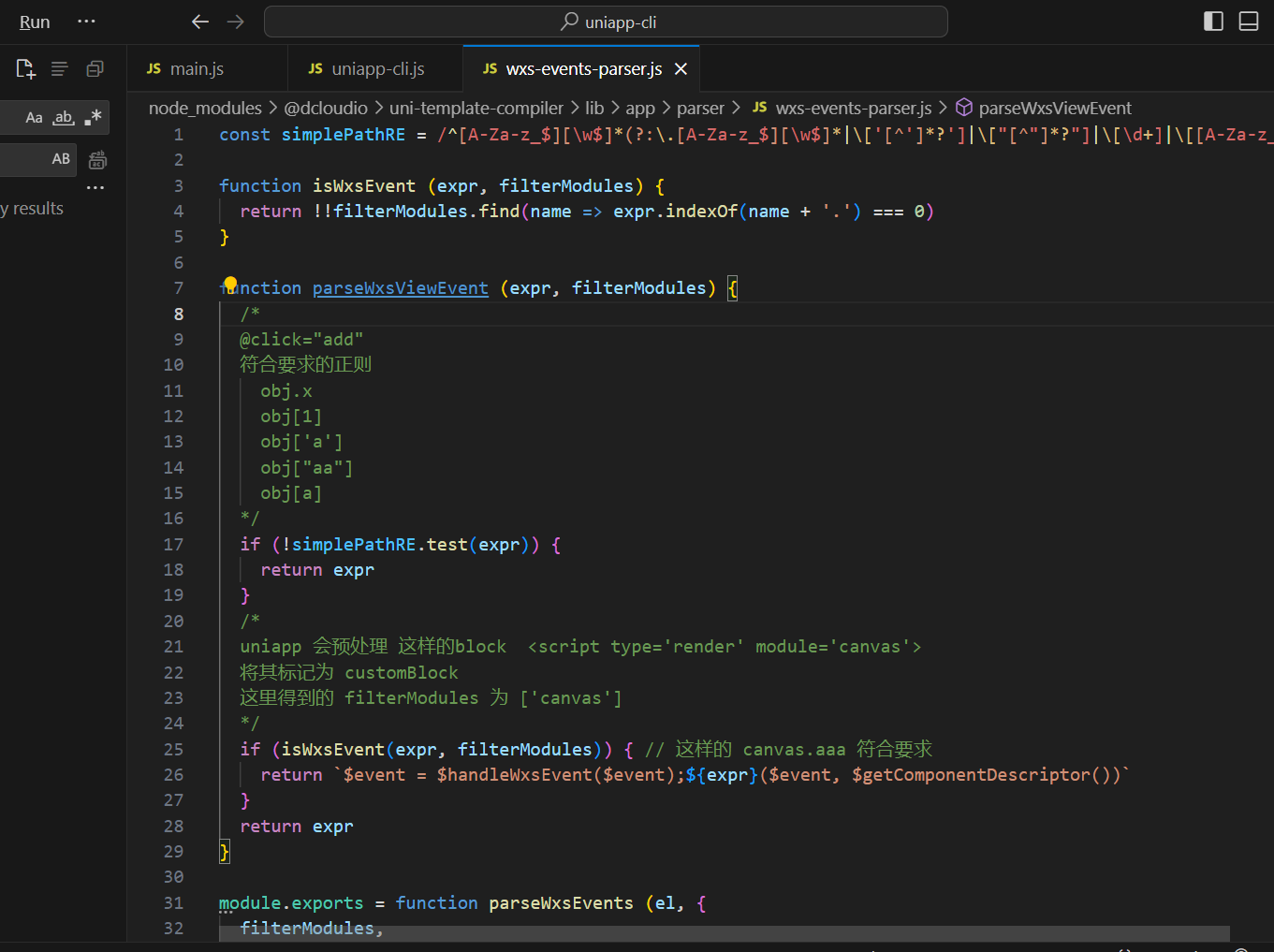1274x952 pixels.
Task: Go back with the left arrow
Action: point(199,22)
